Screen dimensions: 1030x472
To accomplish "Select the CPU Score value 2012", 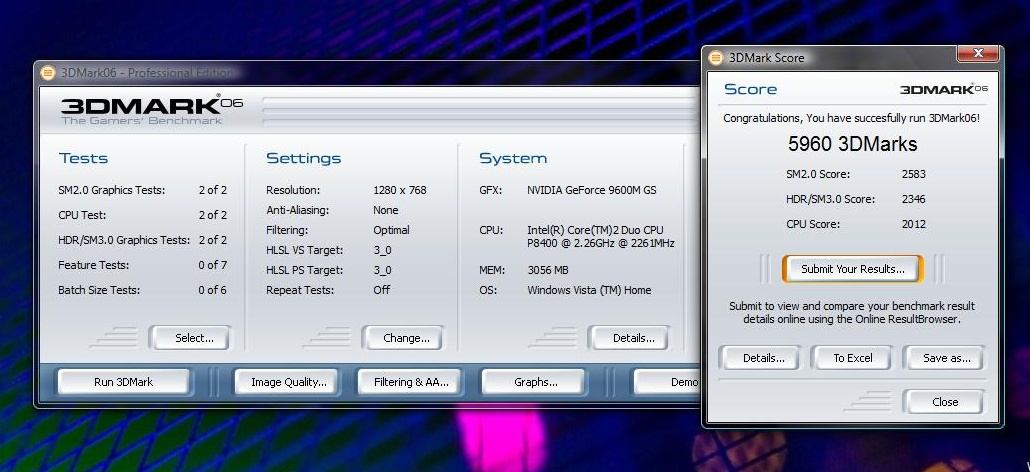I will 914,224.
